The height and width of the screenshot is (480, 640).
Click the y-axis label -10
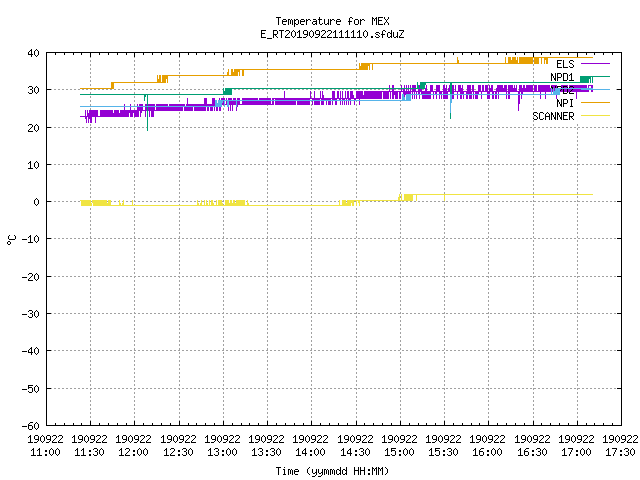coord(31,239)
